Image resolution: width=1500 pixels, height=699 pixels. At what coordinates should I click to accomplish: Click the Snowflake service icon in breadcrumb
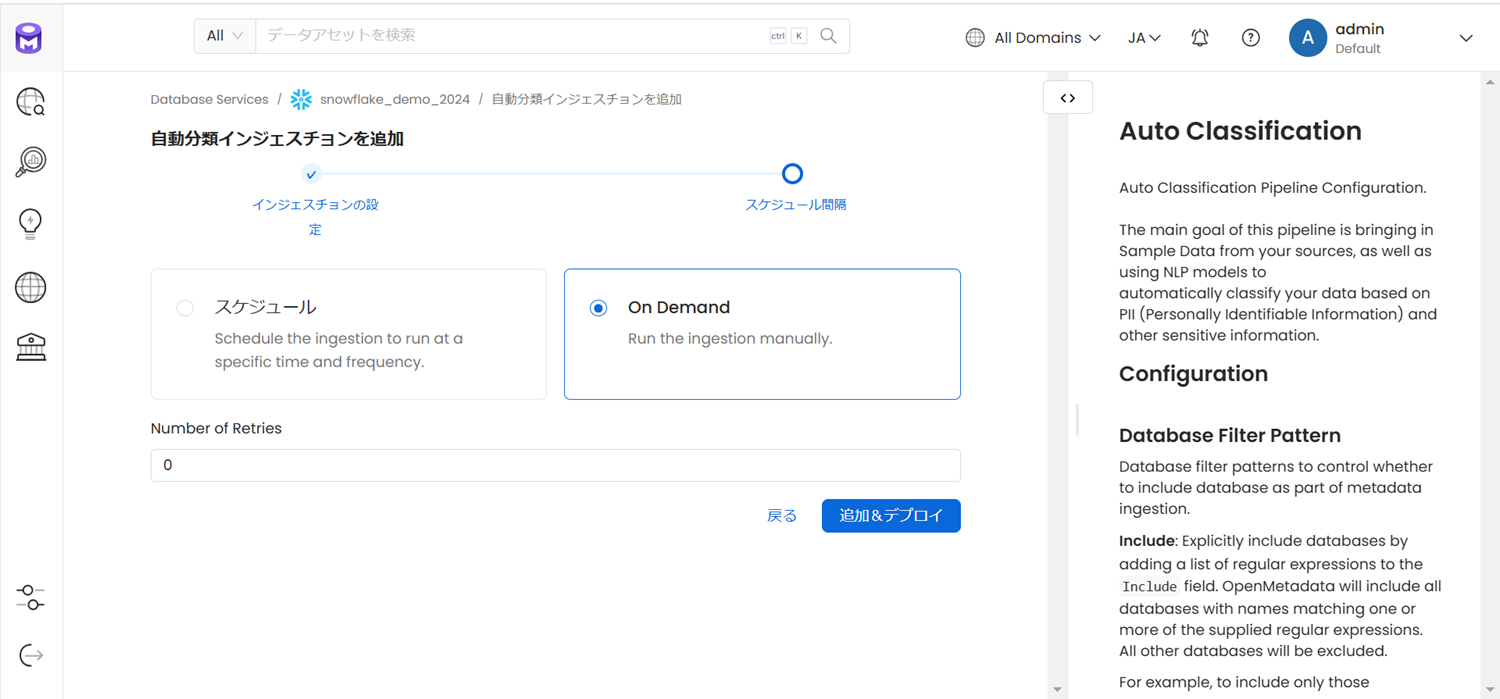(x=301, y=99)
